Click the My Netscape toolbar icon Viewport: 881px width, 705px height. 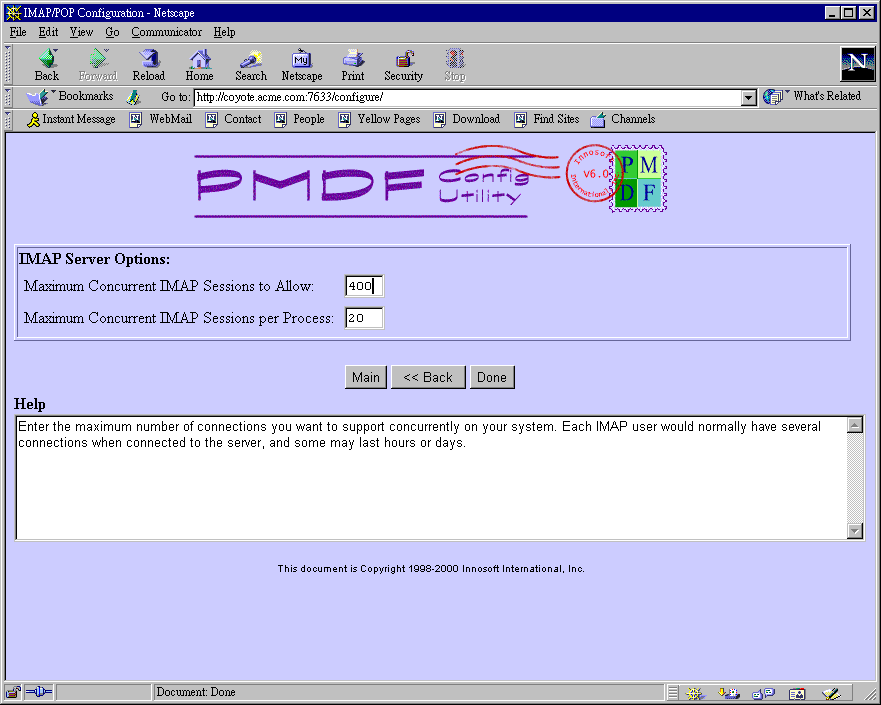[301, 64]
